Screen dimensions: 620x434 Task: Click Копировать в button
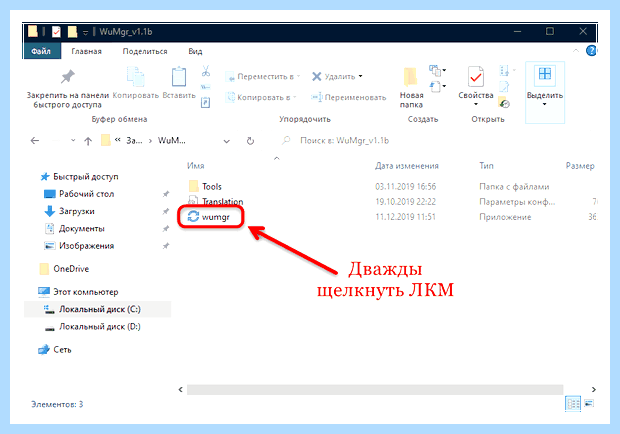[261, 97]
